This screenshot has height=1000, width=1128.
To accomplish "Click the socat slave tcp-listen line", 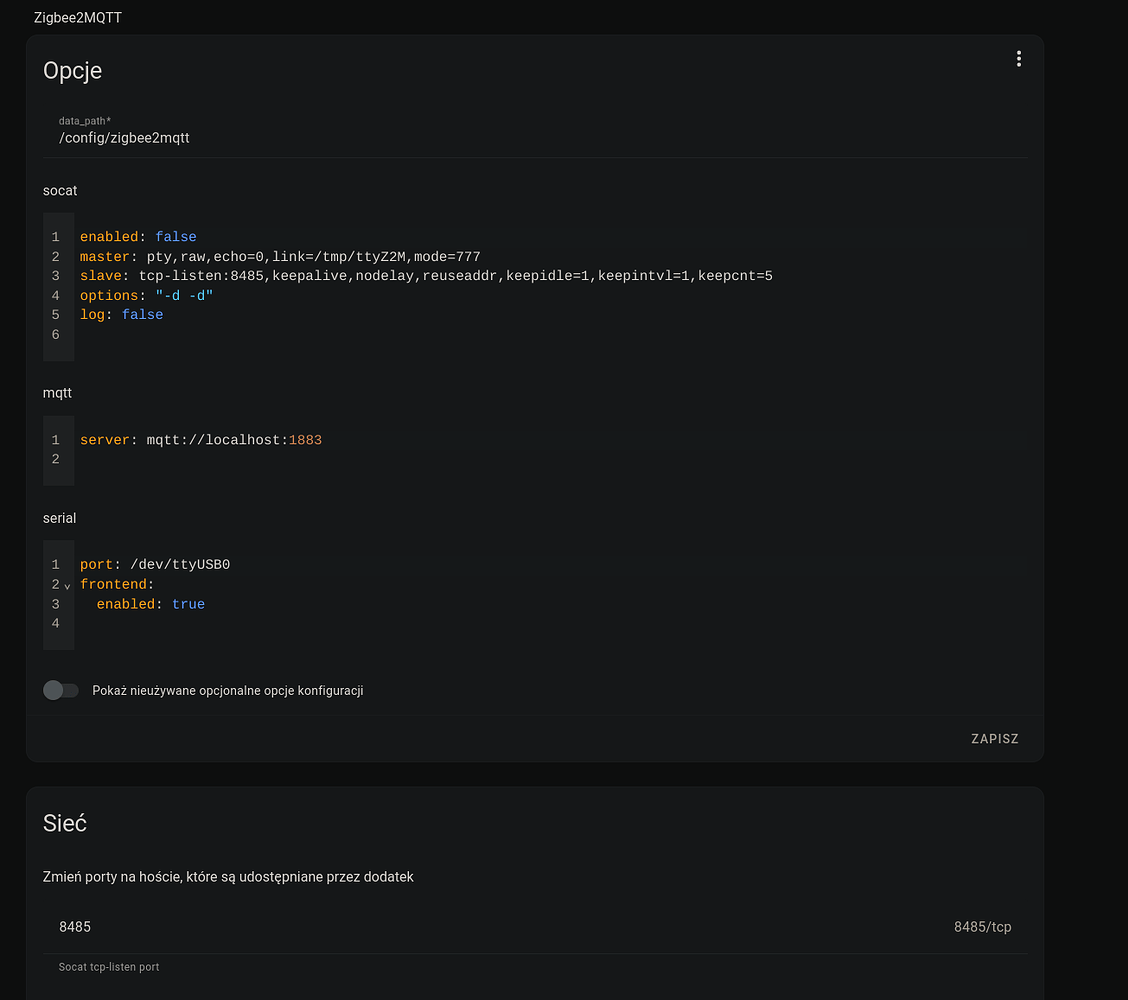I will (426, 276).
